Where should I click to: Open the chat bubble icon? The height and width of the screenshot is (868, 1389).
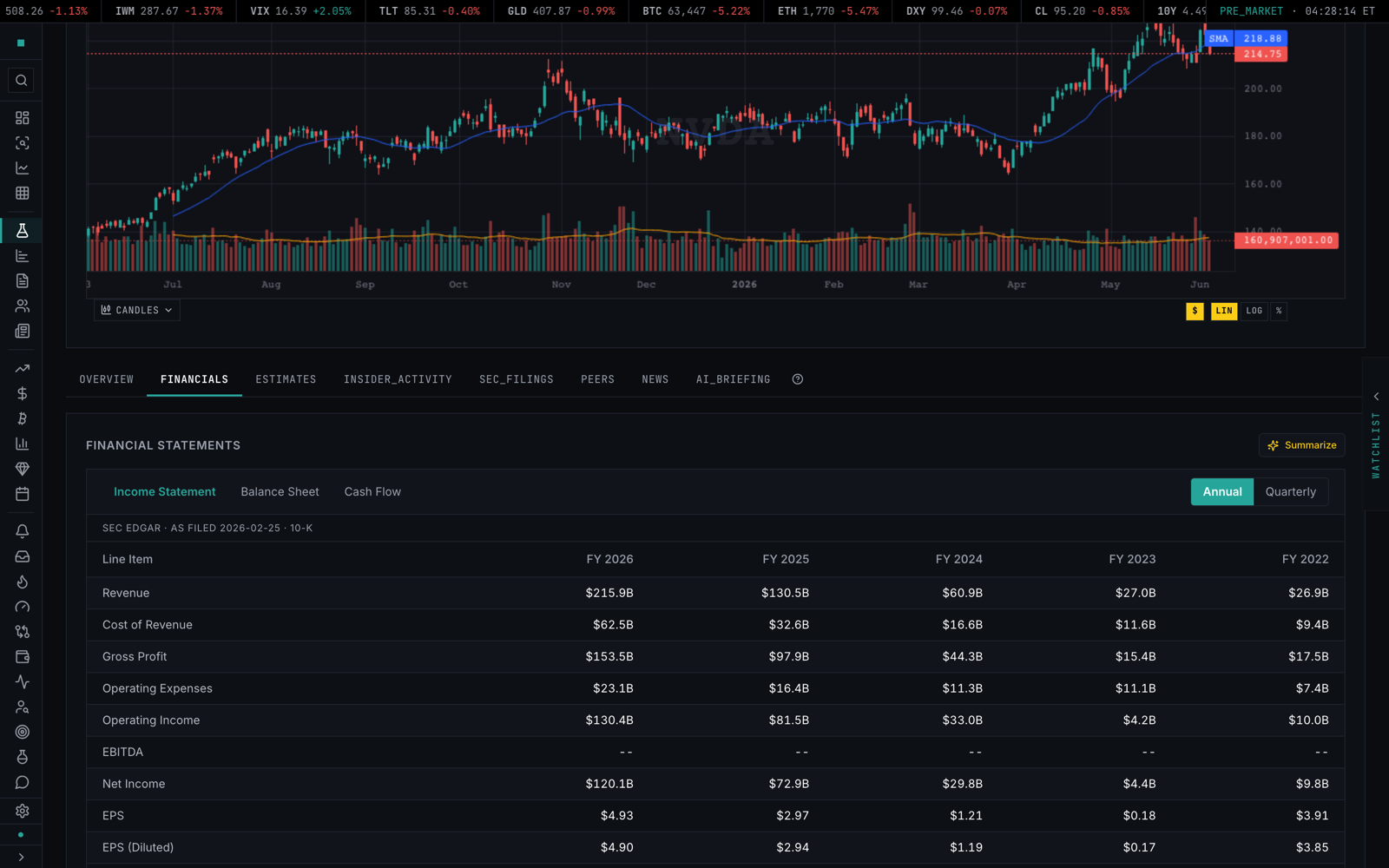[22, 783]
